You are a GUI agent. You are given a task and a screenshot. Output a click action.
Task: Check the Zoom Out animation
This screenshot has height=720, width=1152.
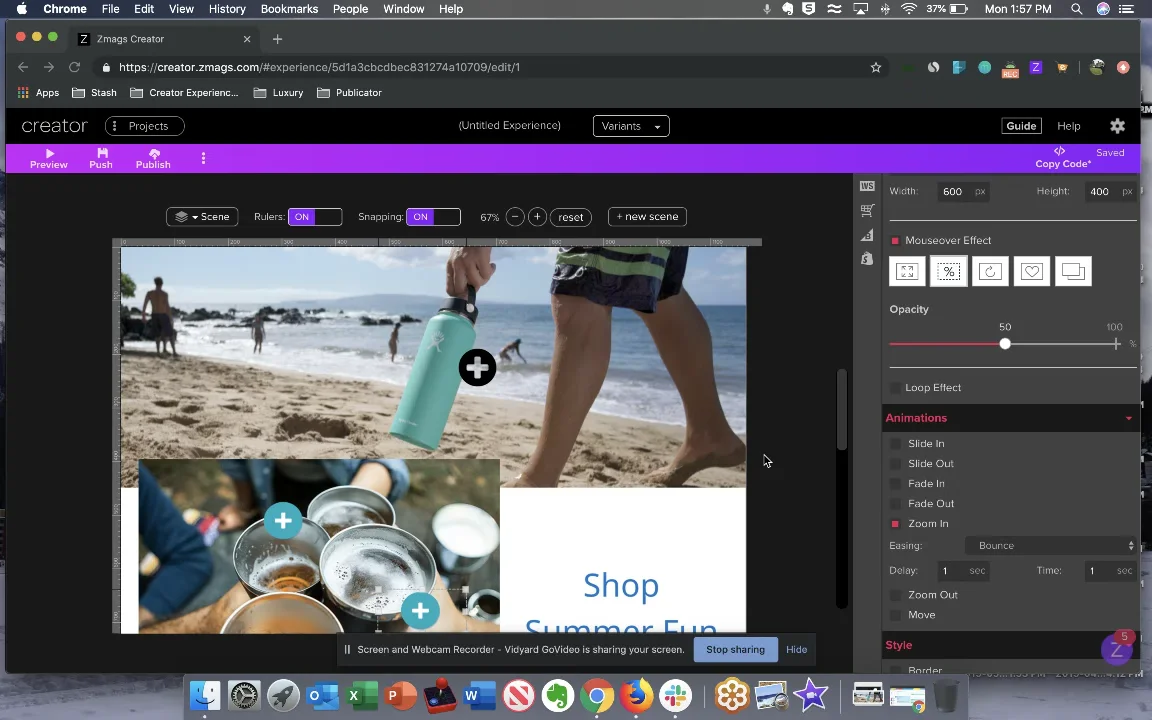click(x=895, y=595)
